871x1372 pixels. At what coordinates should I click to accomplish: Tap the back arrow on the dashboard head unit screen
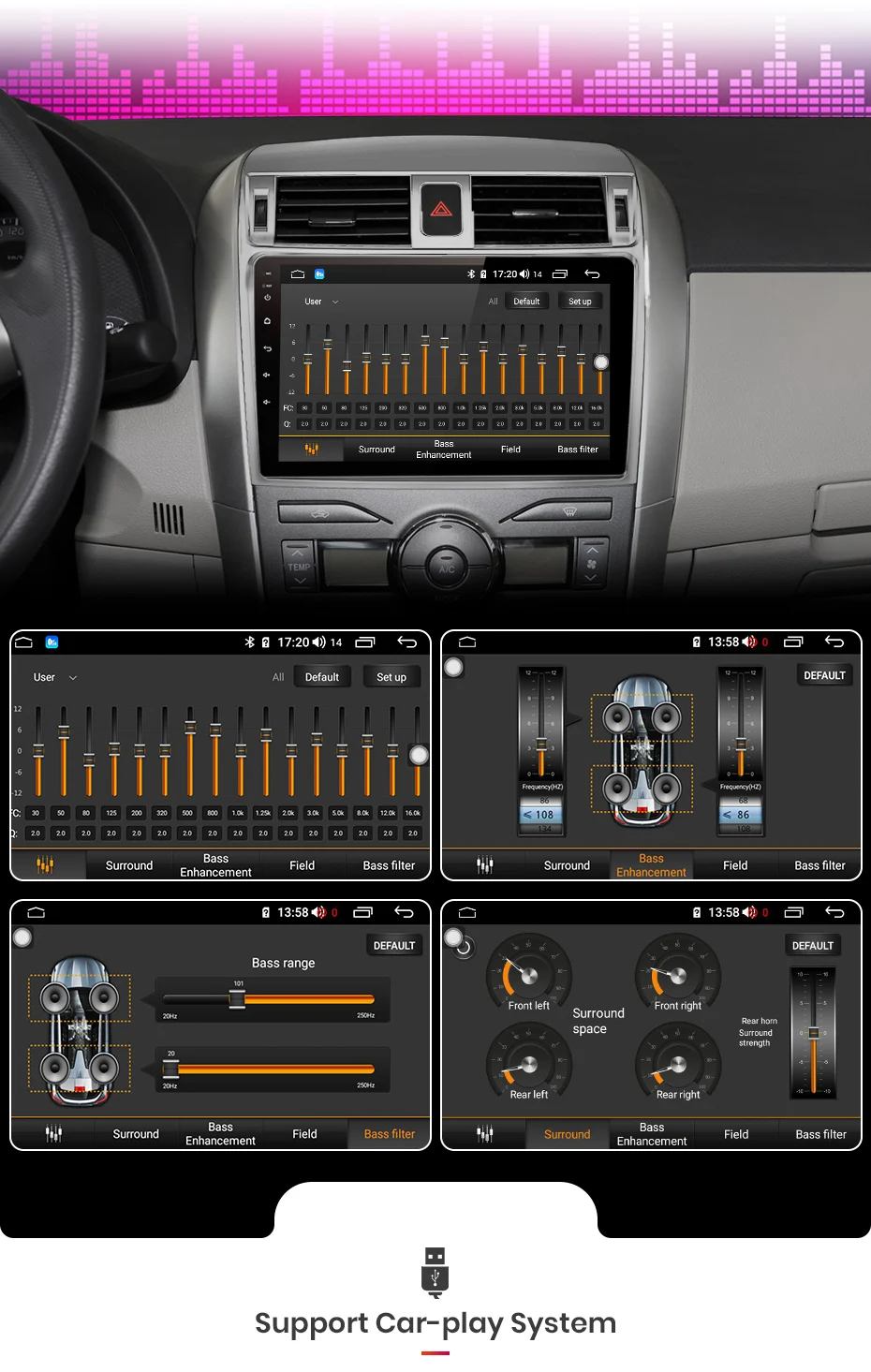pos(592,274)
